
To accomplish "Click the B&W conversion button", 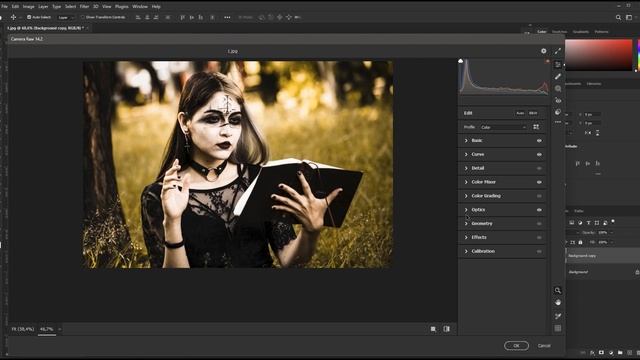I will pos(533,113).
